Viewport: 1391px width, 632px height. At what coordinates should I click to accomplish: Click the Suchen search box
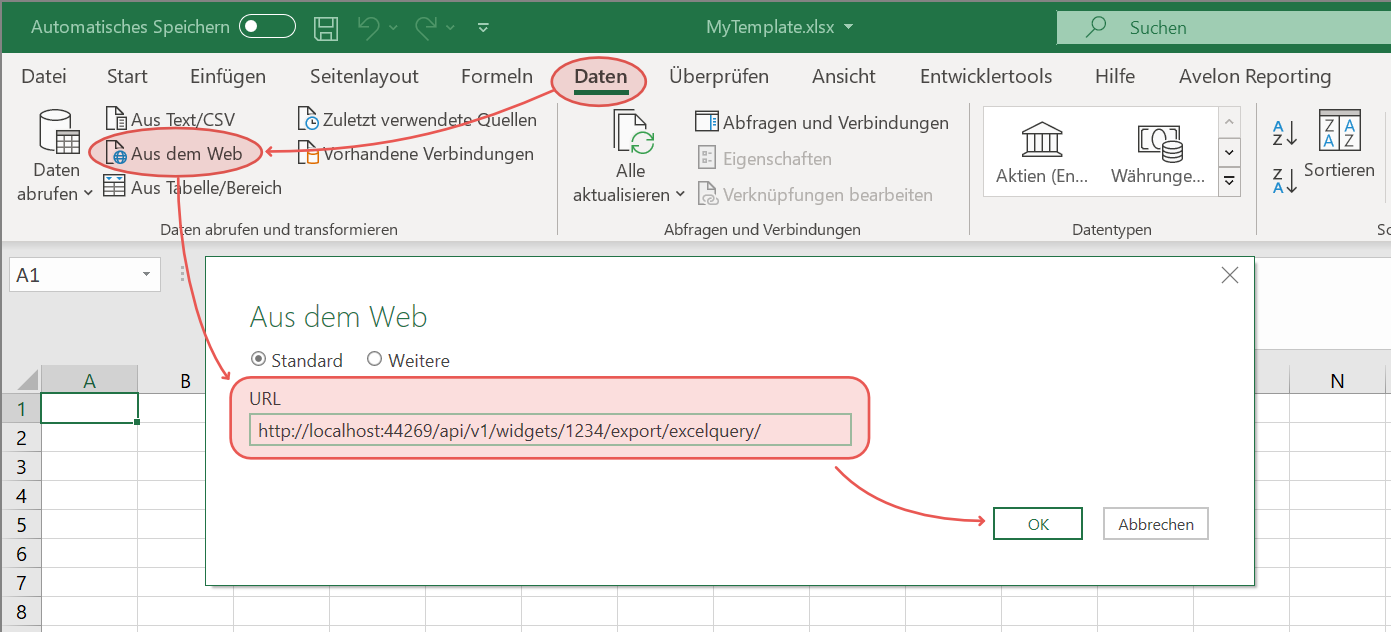(1223, 27)
